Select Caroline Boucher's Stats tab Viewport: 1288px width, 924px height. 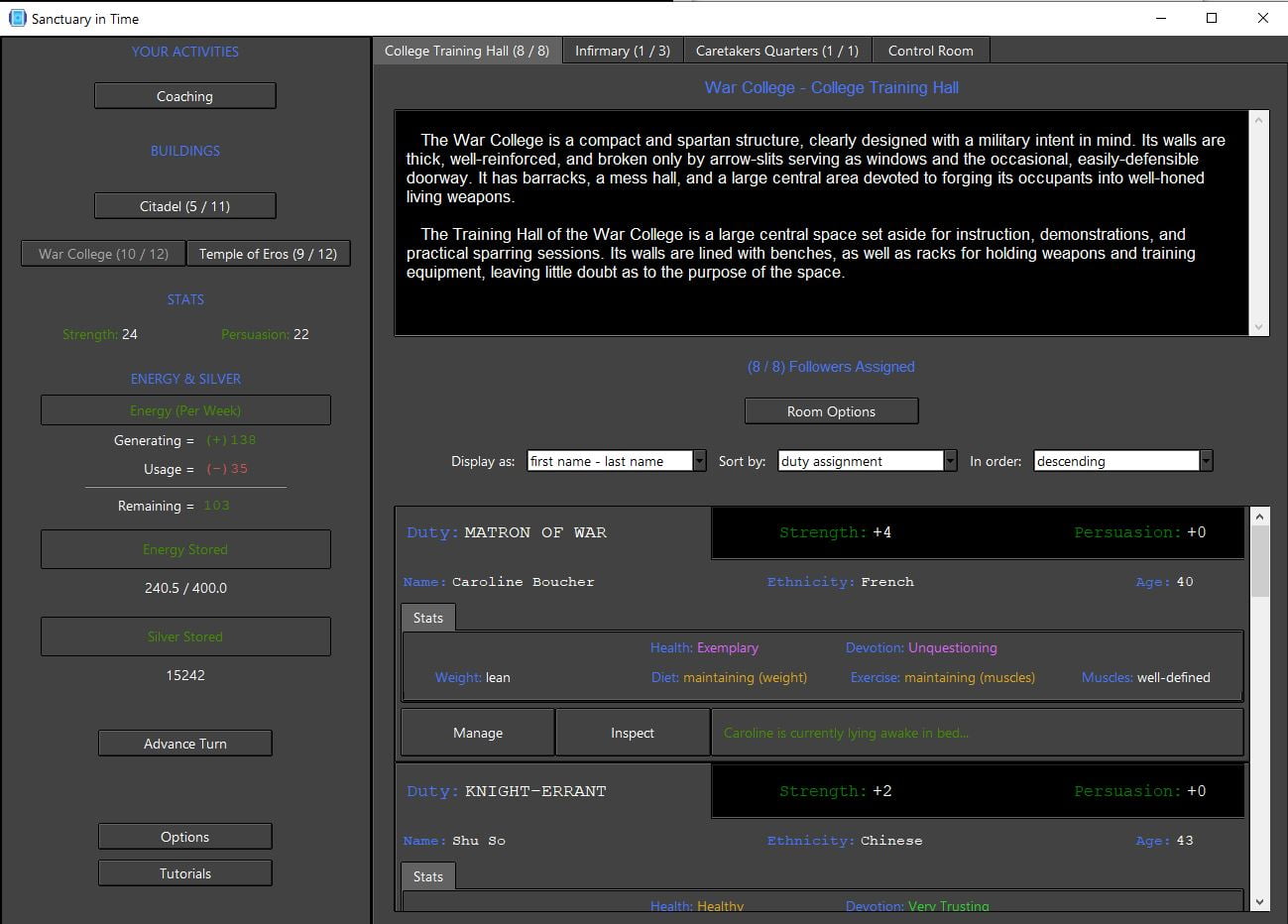(427, 618)
